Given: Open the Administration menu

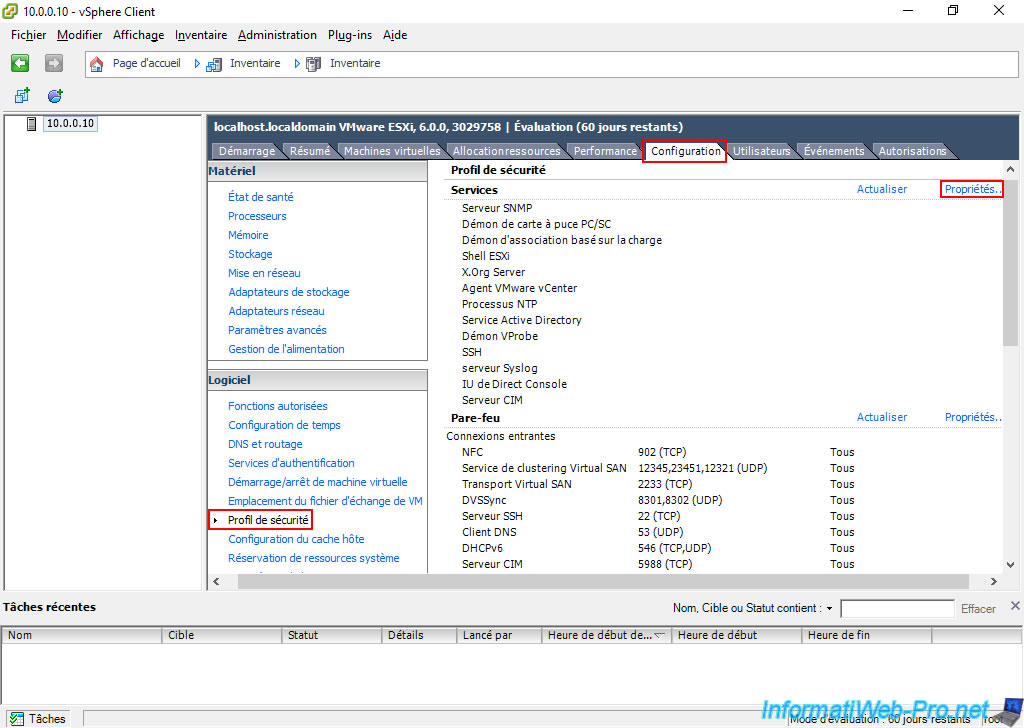Looking at the screenshot, I should (x=277, y=35).
